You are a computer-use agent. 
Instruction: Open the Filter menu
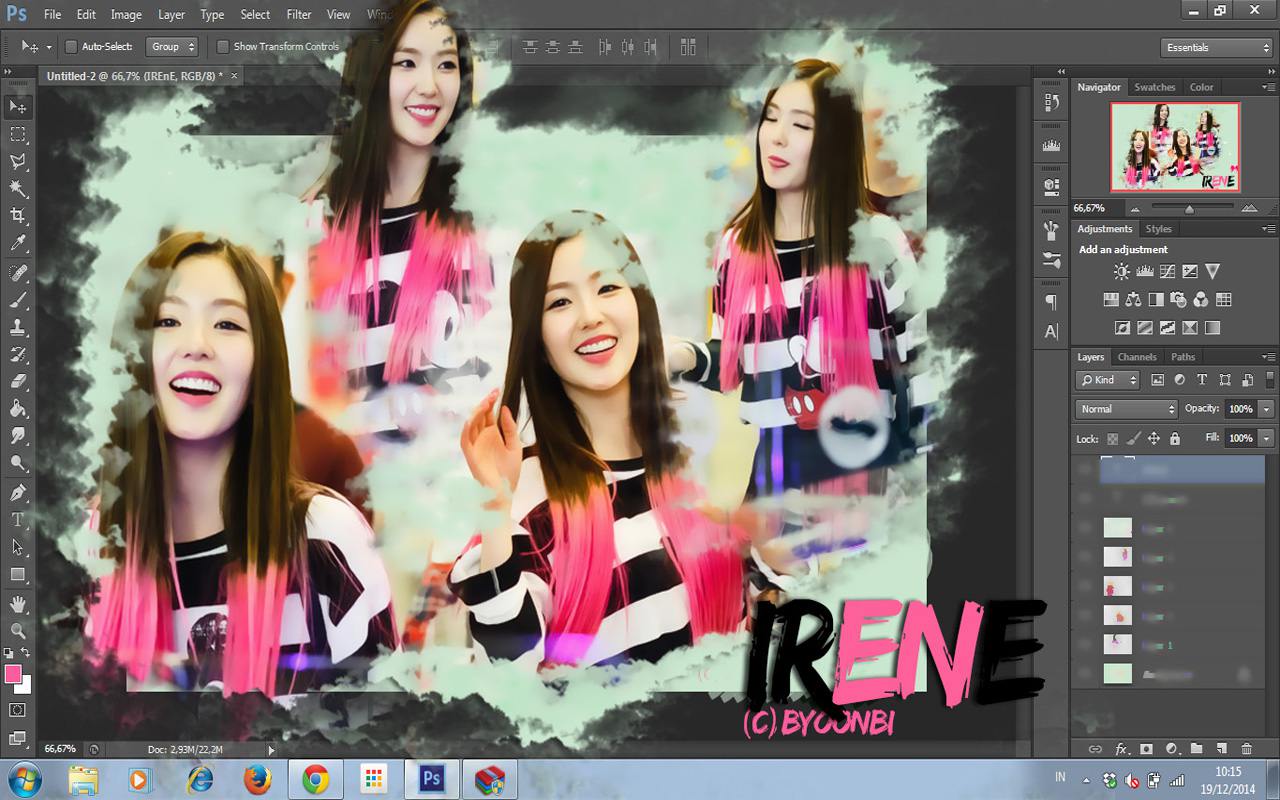click(299, 15)
